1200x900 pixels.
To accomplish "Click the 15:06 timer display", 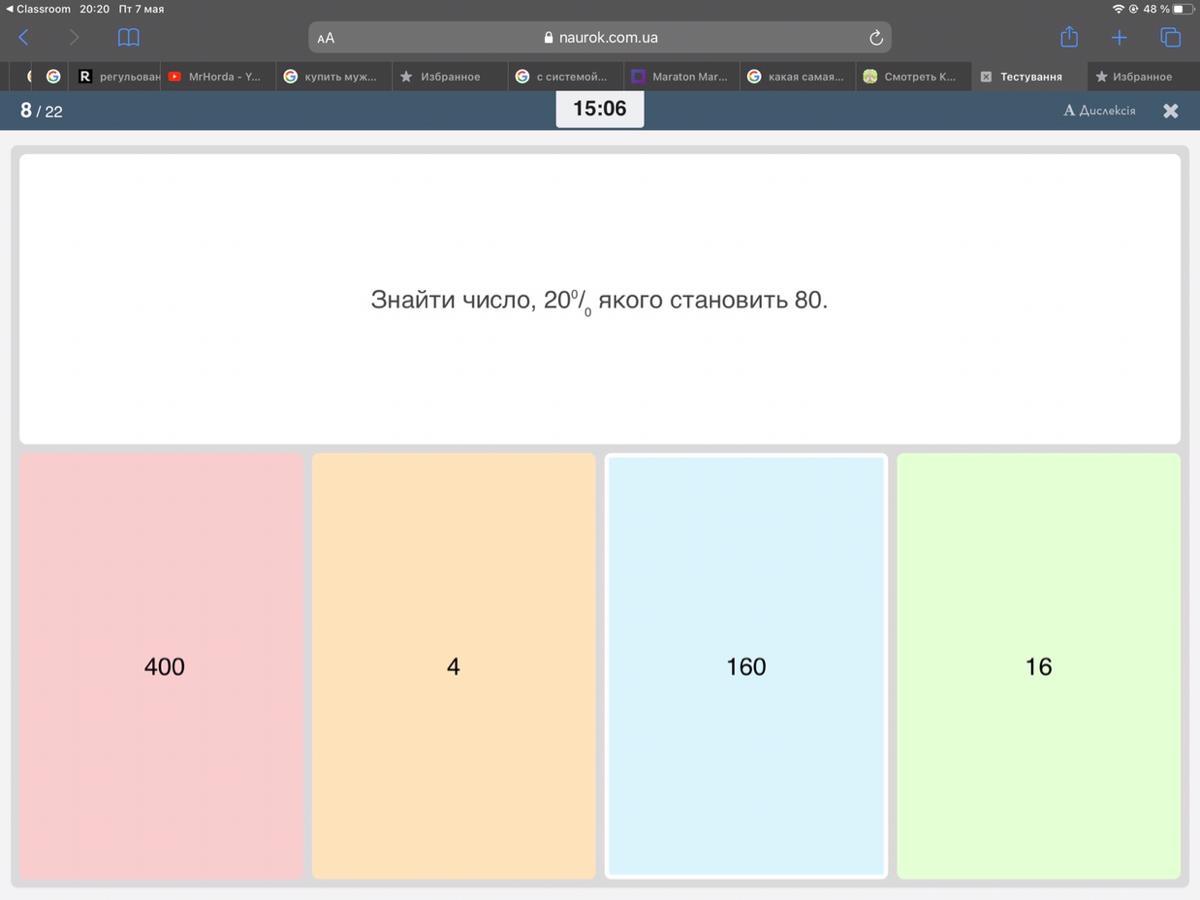I will (599, 109).
